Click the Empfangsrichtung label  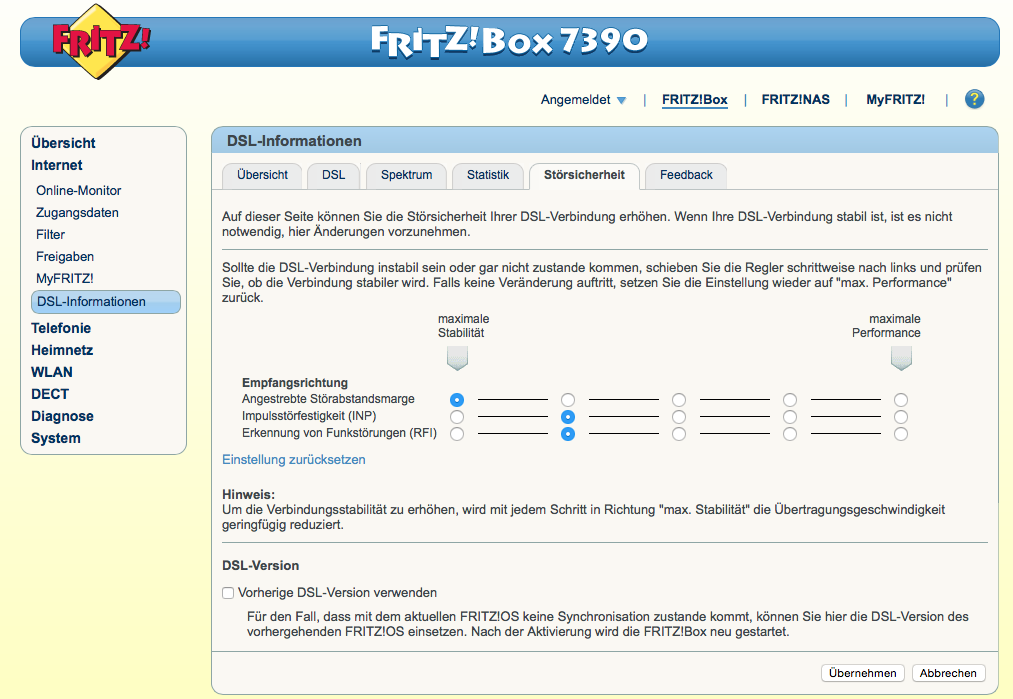pos(295,382)
